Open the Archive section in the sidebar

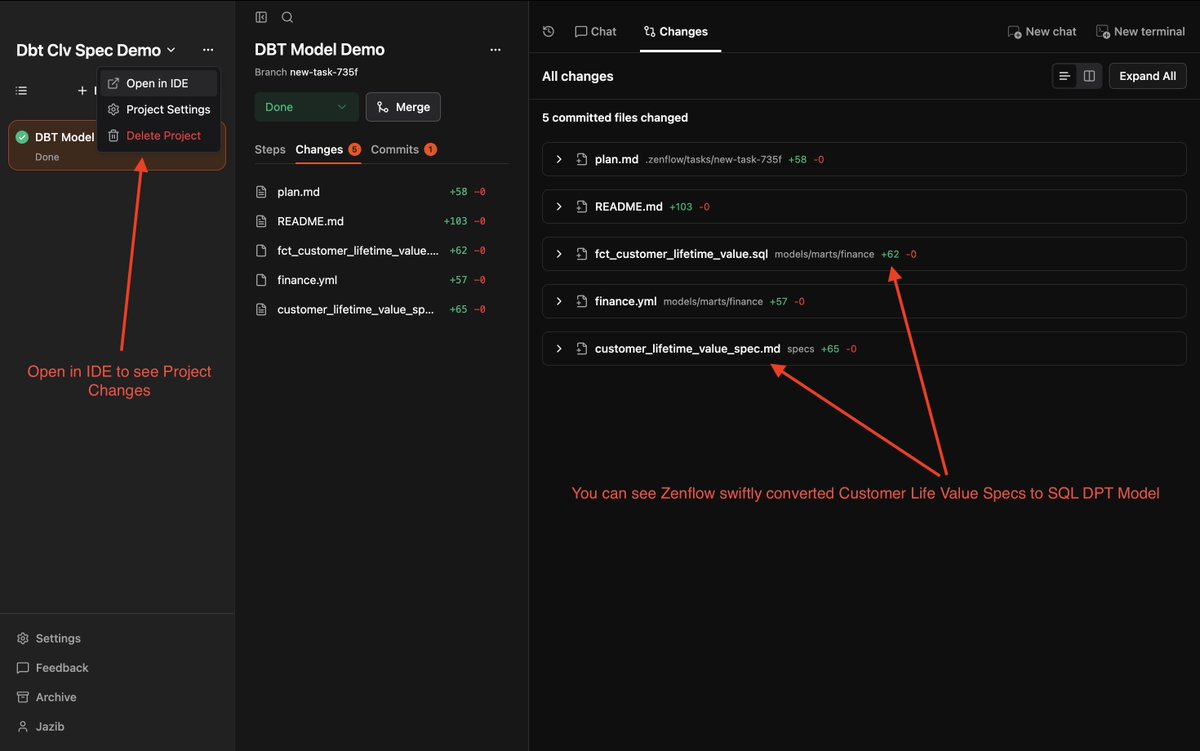point(57,697)
